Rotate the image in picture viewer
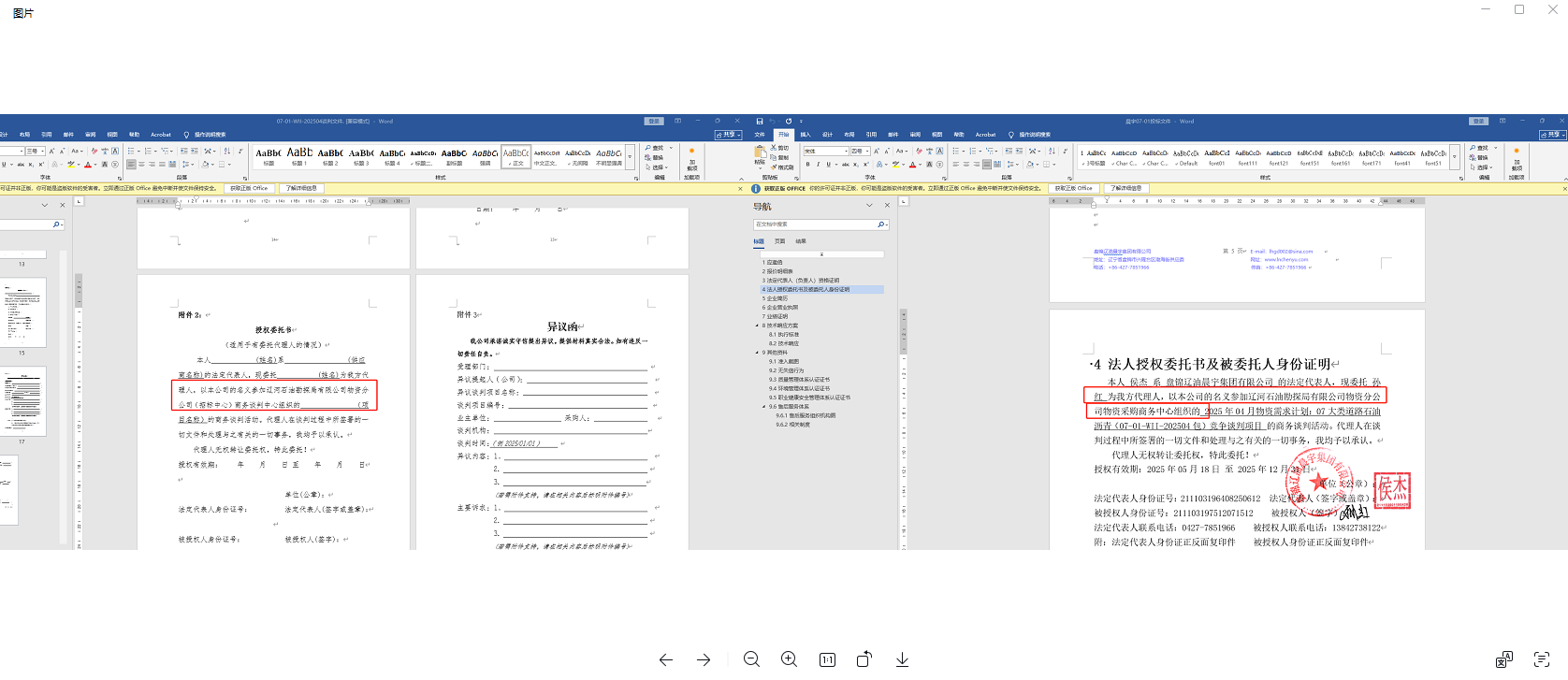Image resolution: width=1568 pixels, height=680 pixels. pos(864,659)
